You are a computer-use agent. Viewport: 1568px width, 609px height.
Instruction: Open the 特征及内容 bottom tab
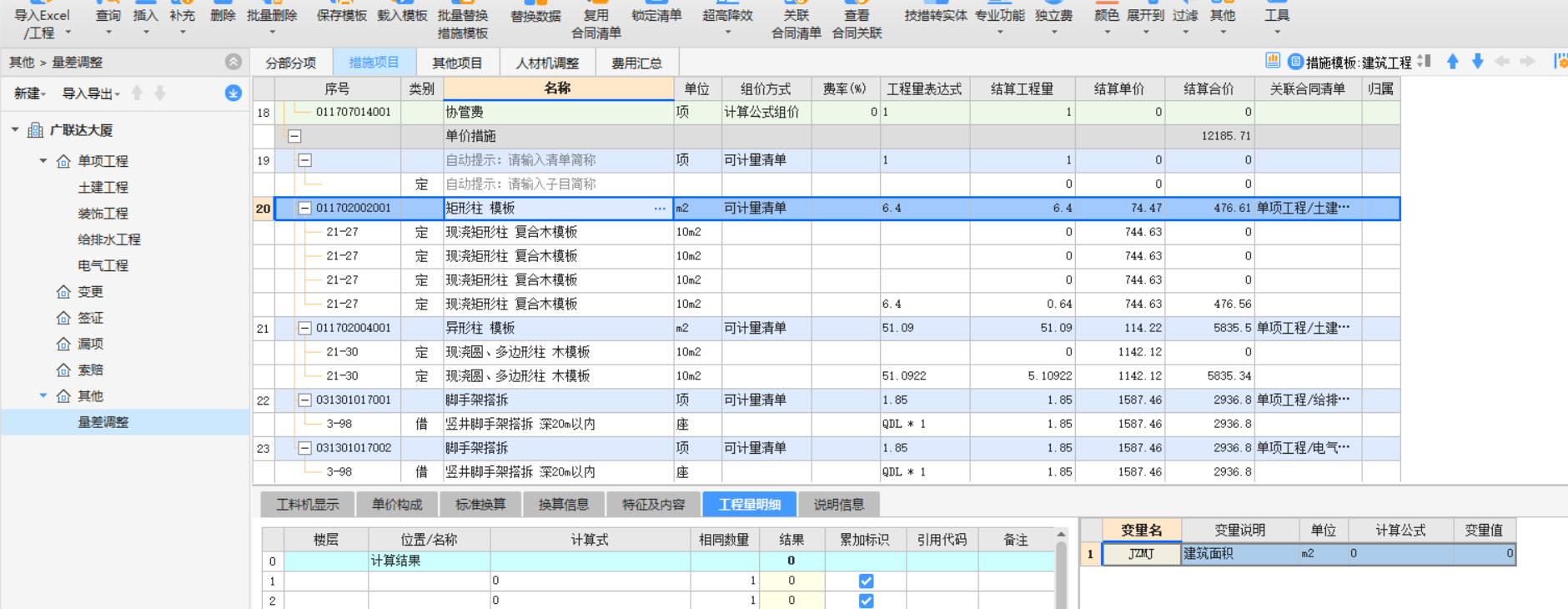[653, 505]
